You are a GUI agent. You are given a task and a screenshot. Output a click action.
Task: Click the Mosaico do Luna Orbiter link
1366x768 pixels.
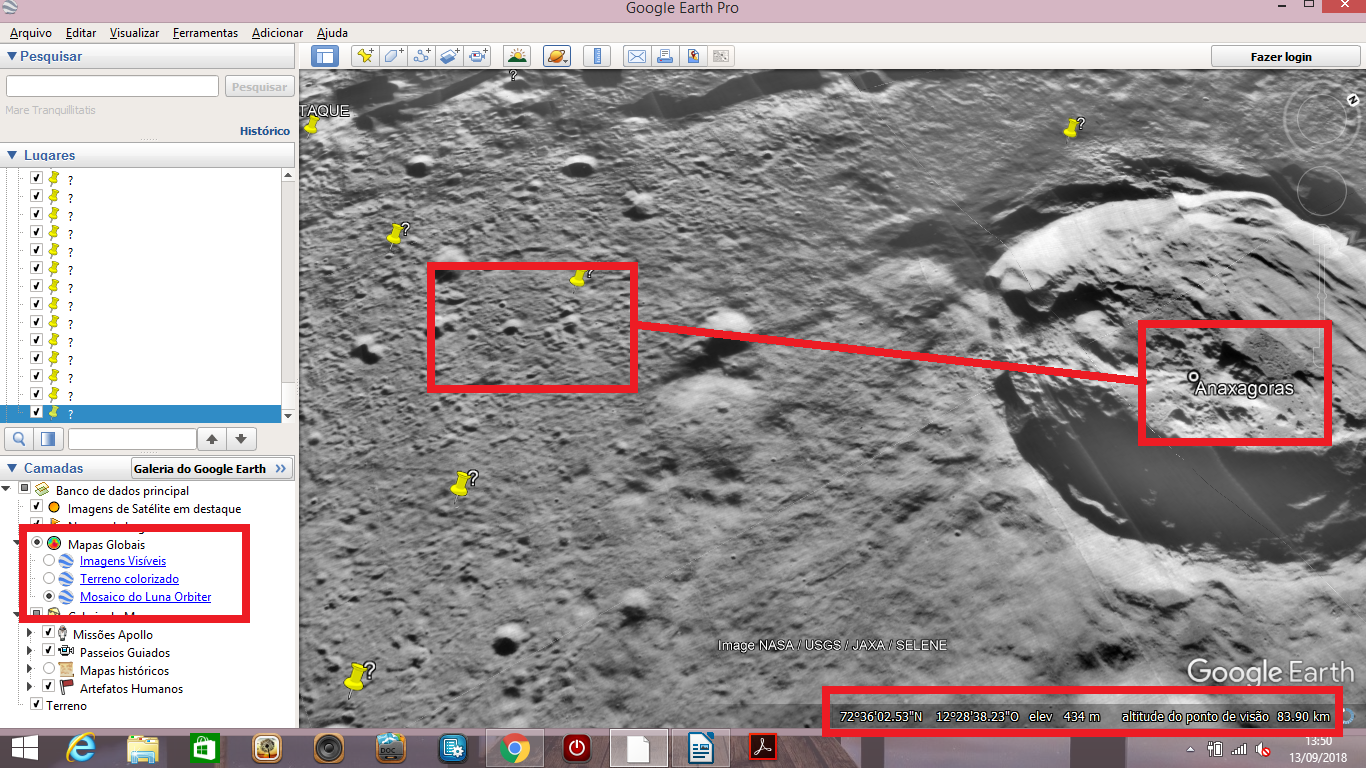145,597
